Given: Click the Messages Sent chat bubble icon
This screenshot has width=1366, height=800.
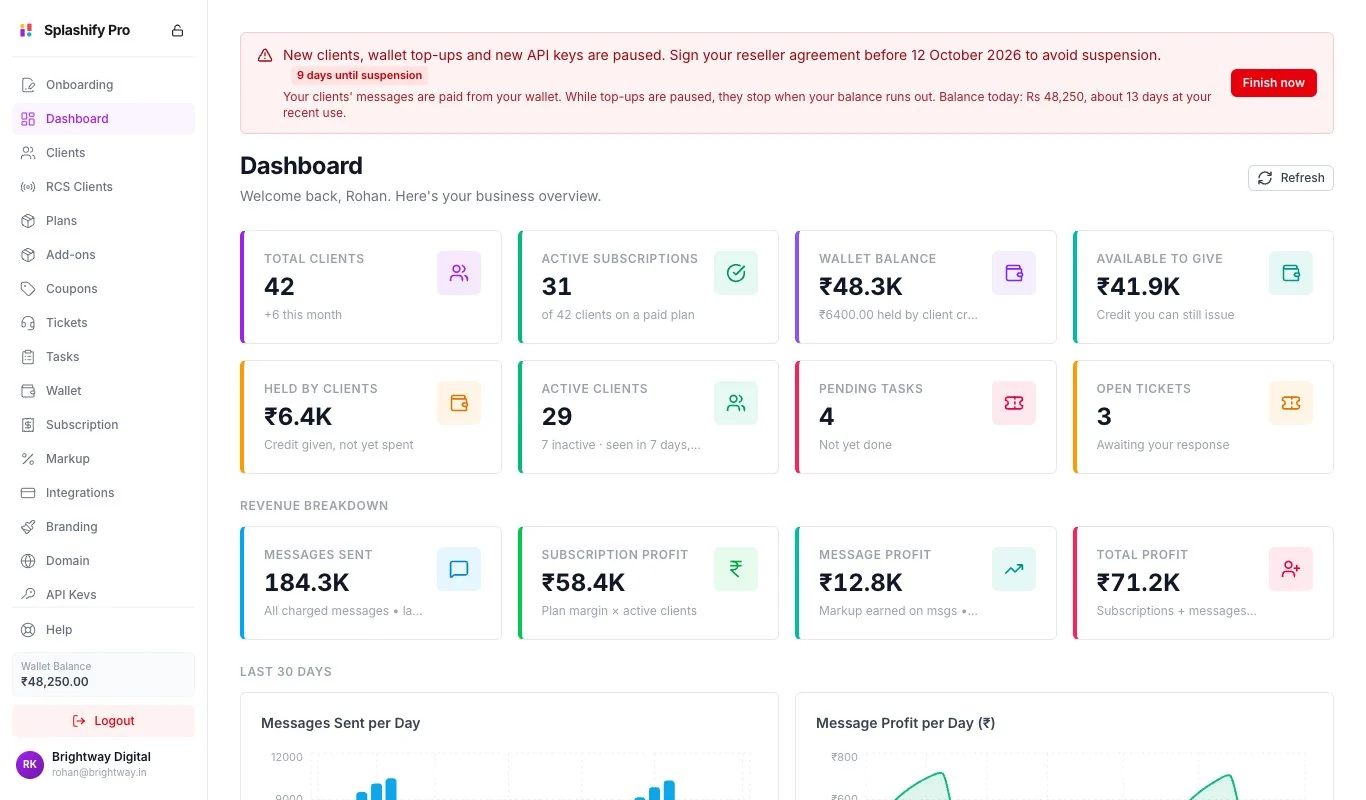Looking at the screenshot, I should (459, 569).
